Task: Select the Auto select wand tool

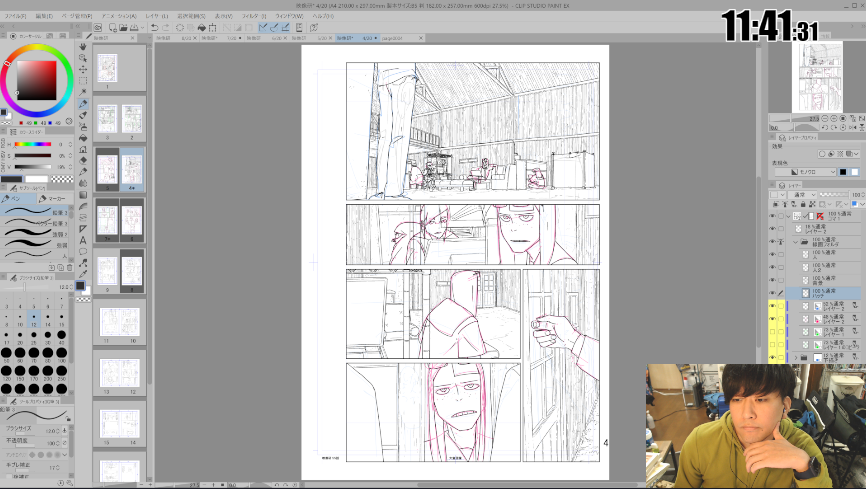Action: point(83,92)
